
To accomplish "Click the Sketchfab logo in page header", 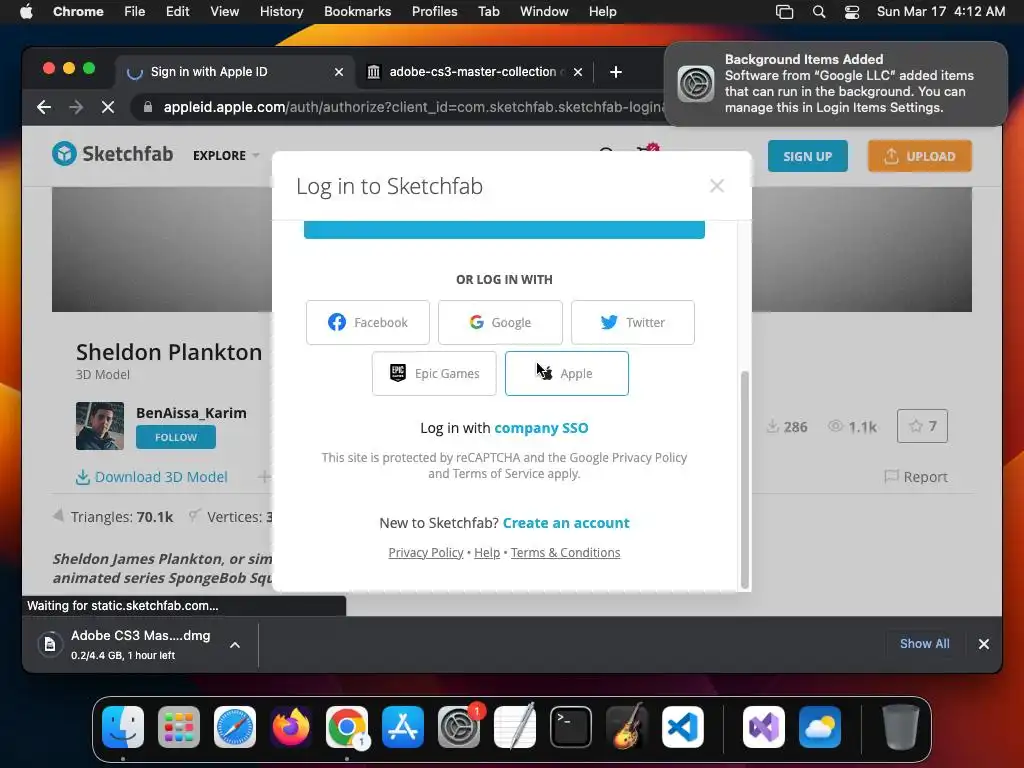I will [x=112, y=154].
